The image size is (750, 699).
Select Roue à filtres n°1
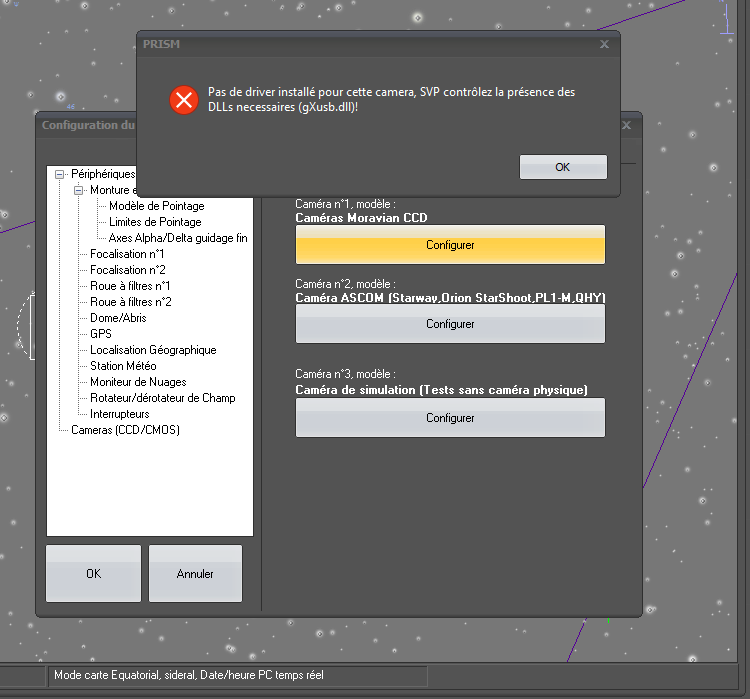pyautogui.click(x=130, y=286)
